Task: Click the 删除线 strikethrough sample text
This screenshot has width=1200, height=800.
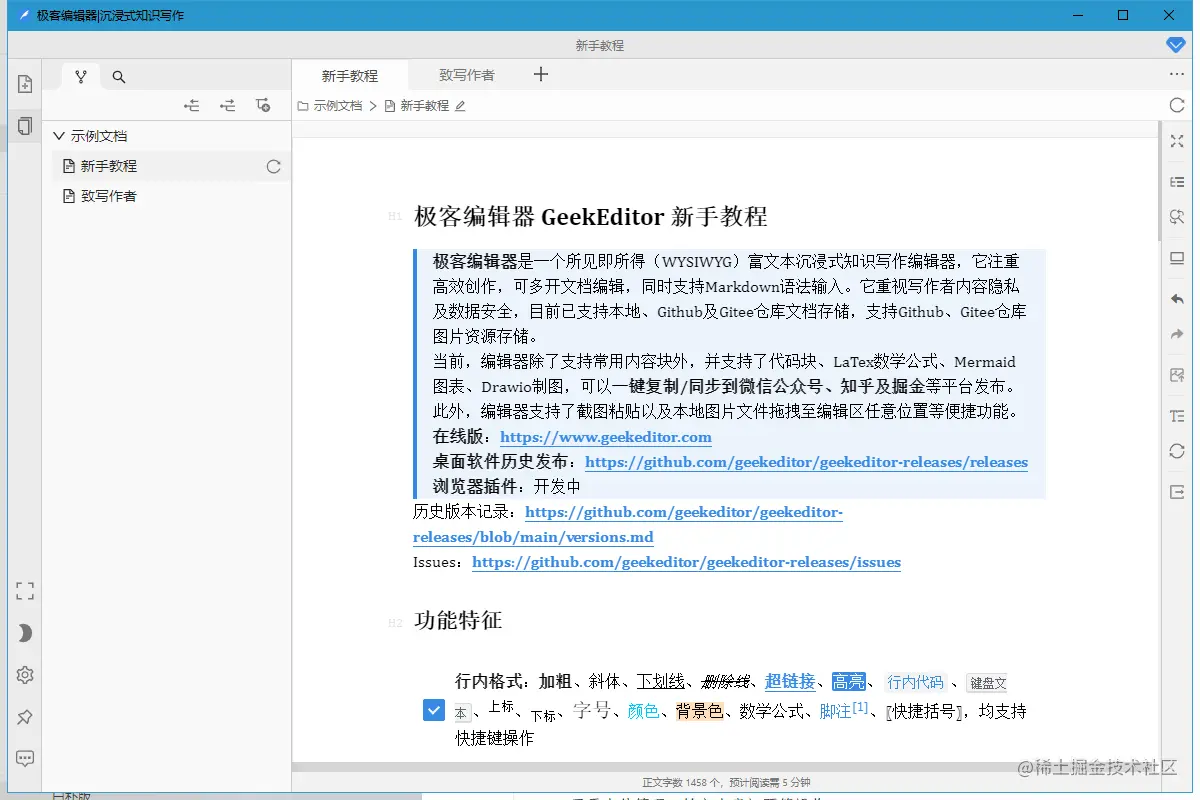Action: pyautogui.click(x=726, y=682)
